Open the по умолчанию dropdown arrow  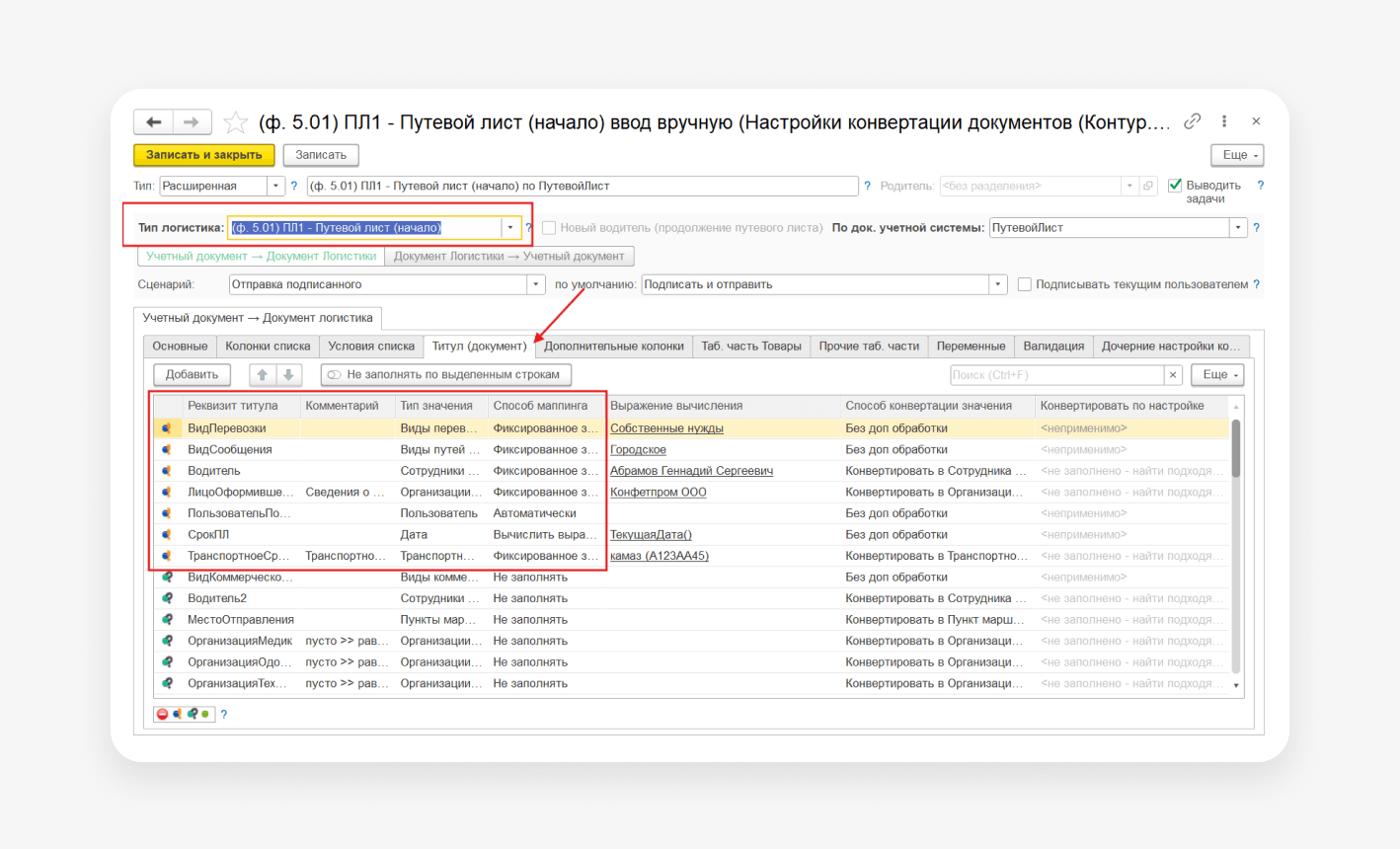998,284
